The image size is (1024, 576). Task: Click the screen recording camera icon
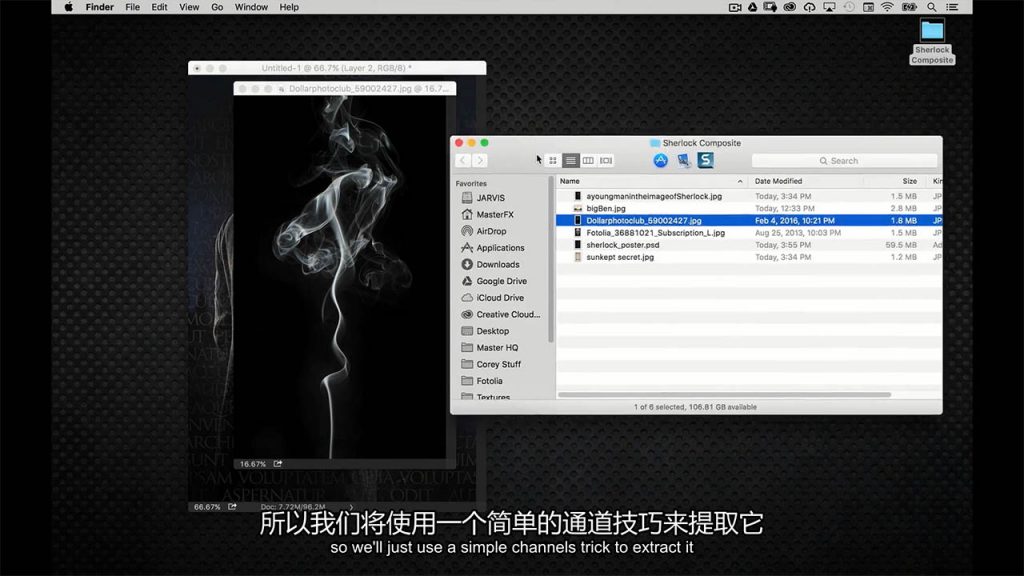pyautogui.click(x=735, y=7)
